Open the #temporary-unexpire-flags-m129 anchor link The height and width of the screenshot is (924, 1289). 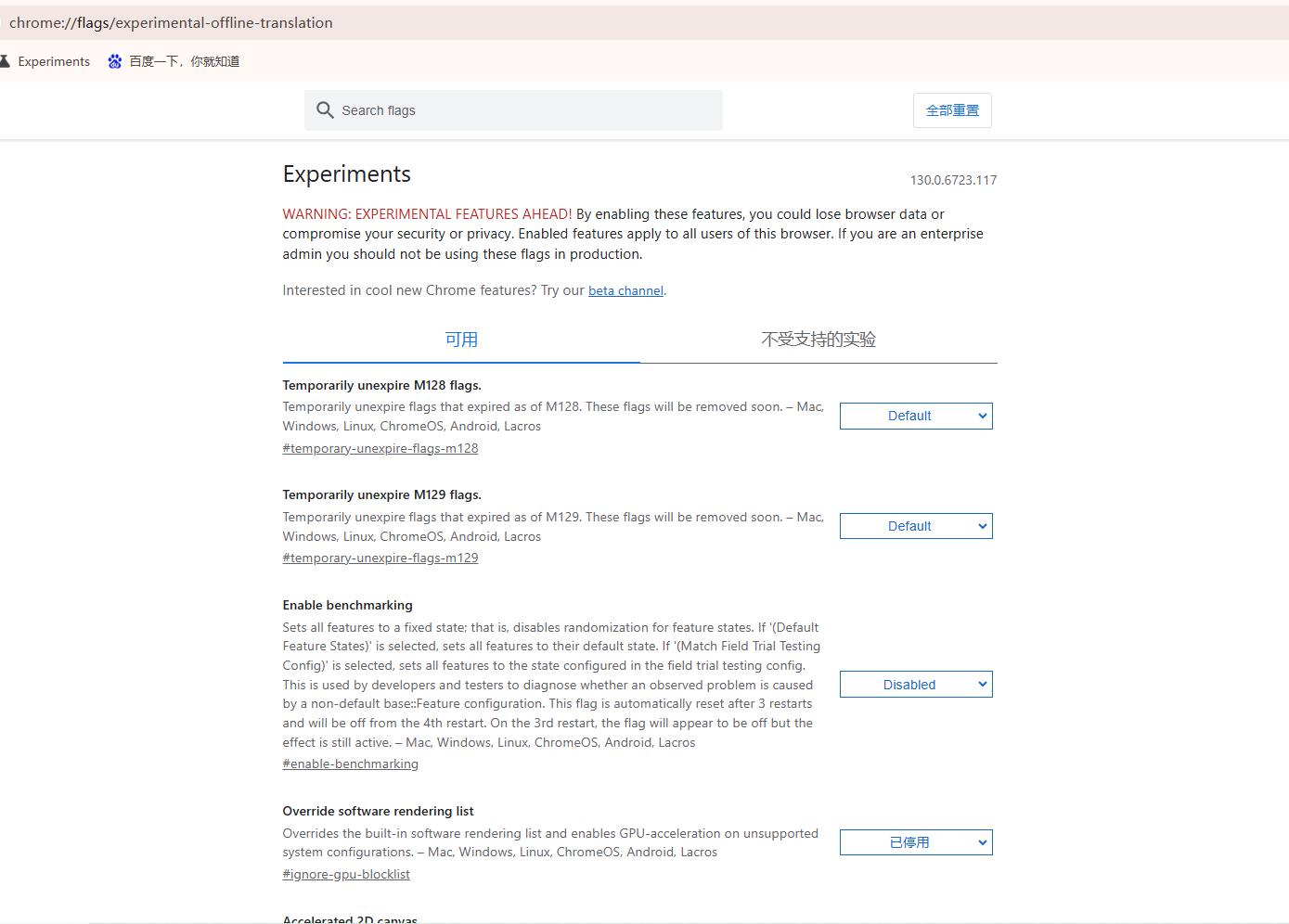click(380, 558)
